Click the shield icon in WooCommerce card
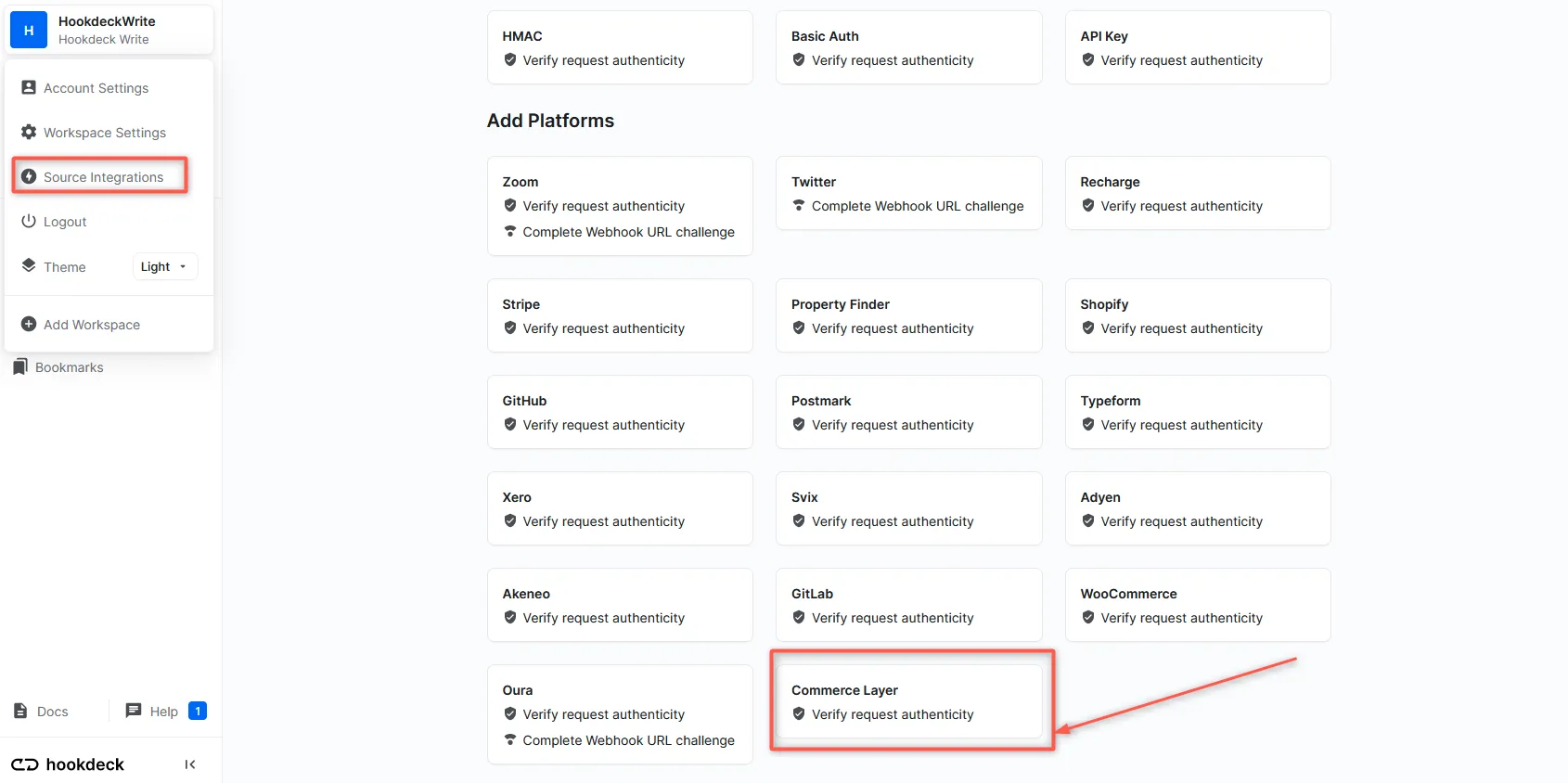Image resolution: width=1568 pixels, height=783 pixels. pos(1088,617)
